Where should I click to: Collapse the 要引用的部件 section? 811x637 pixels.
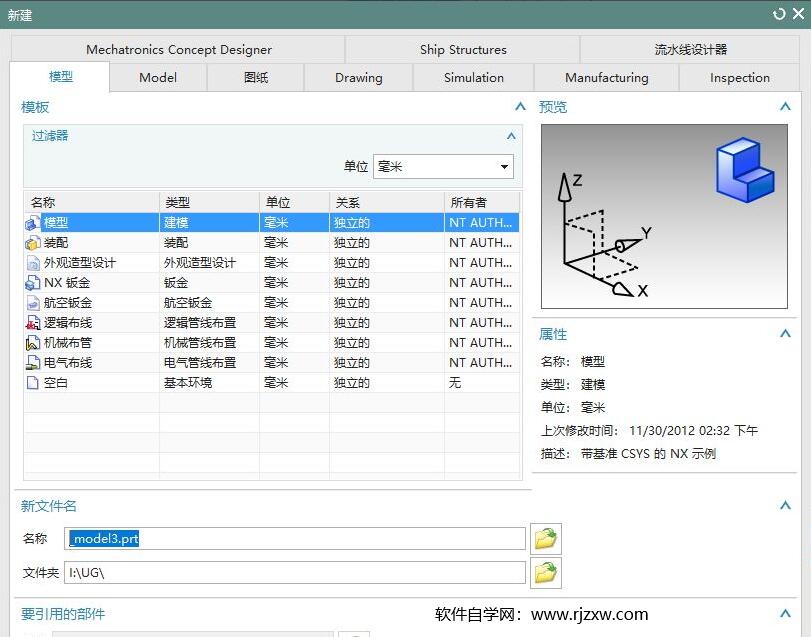[x=785, y=614]
